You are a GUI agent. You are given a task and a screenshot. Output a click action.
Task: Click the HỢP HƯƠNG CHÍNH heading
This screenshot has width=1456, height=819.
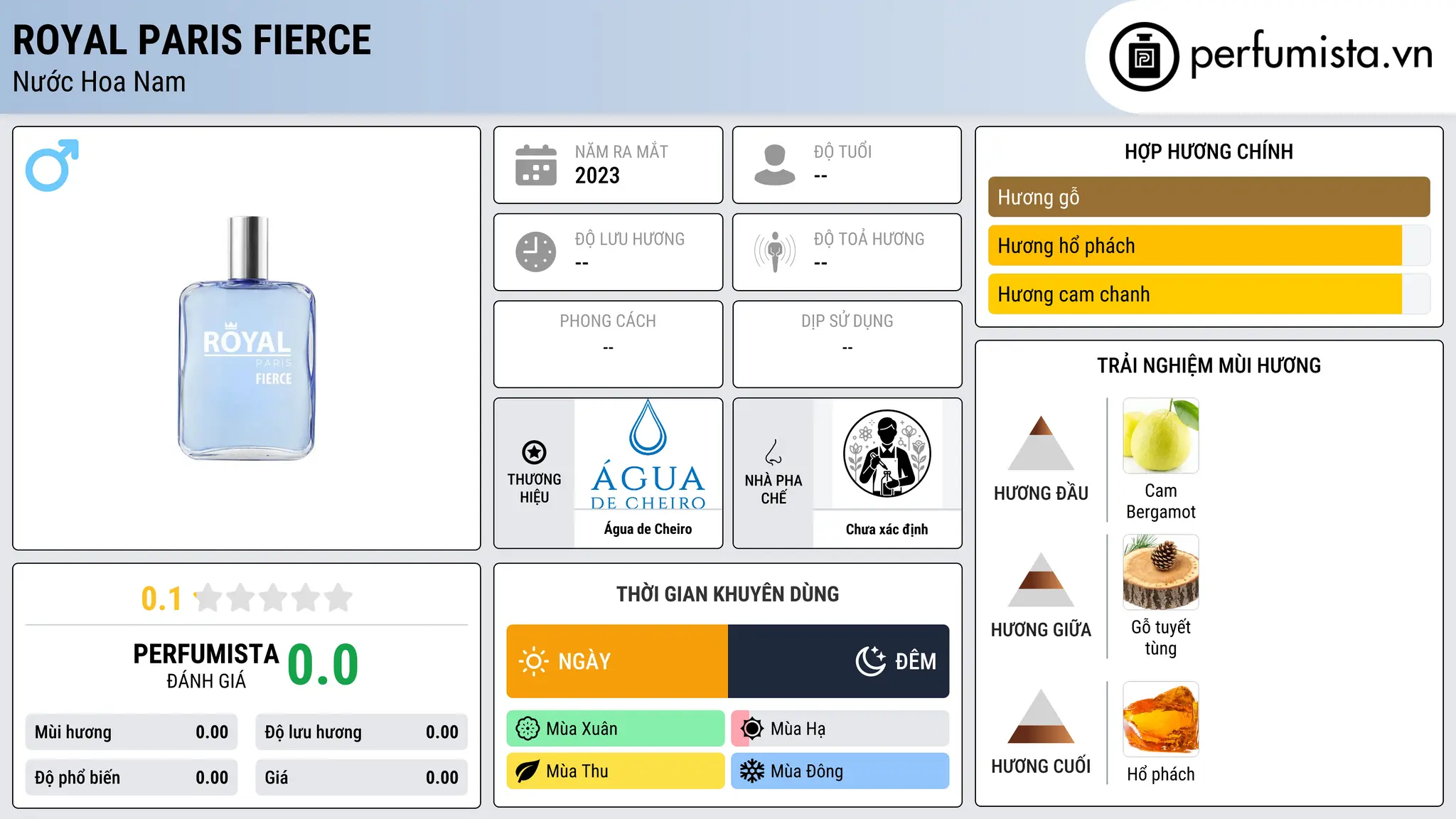(1209, 151)
